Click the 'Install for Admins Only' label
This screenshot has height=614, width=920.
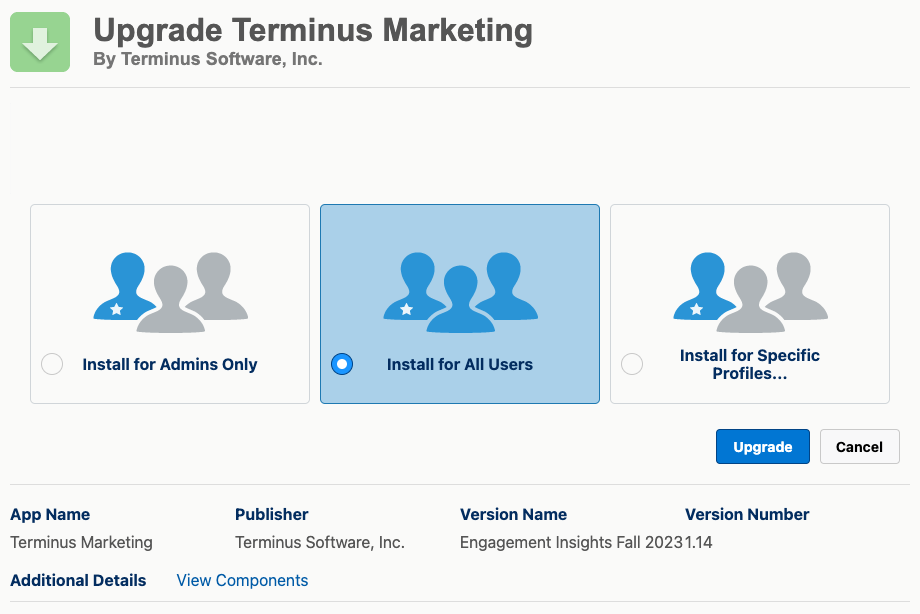[170, 364]
